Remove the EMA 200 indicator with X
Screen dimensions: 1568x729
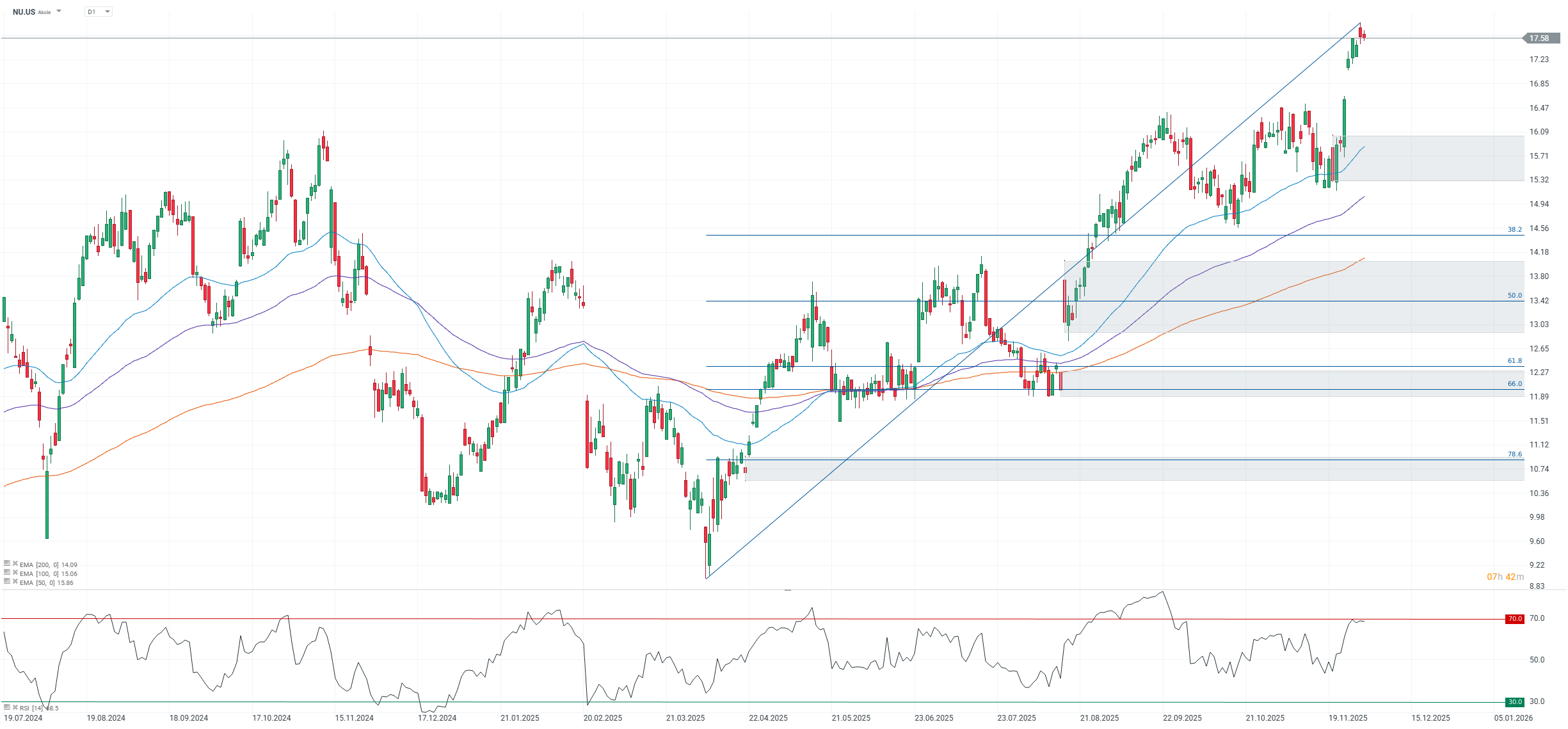tap(15, 564)
